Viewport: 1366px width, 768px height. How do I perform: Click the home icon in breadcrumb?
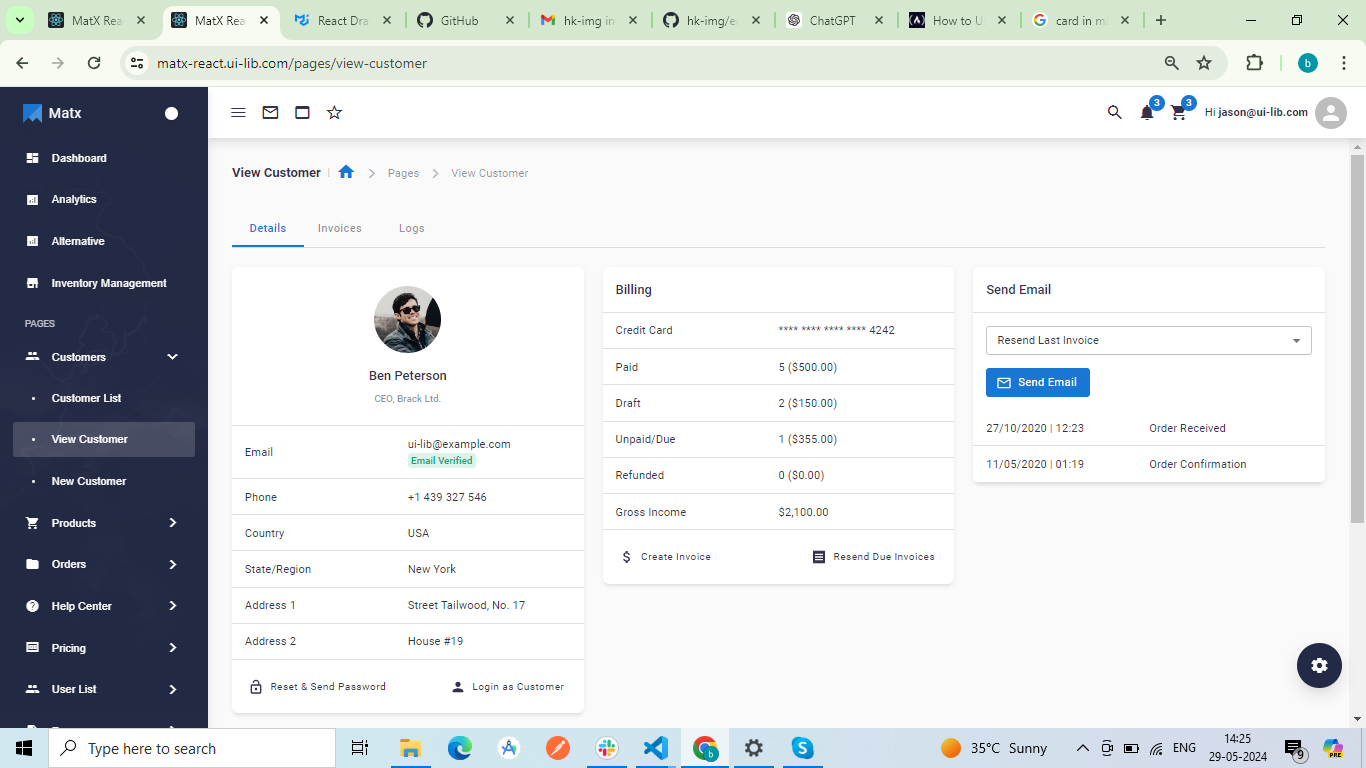[x=346, y=172]
